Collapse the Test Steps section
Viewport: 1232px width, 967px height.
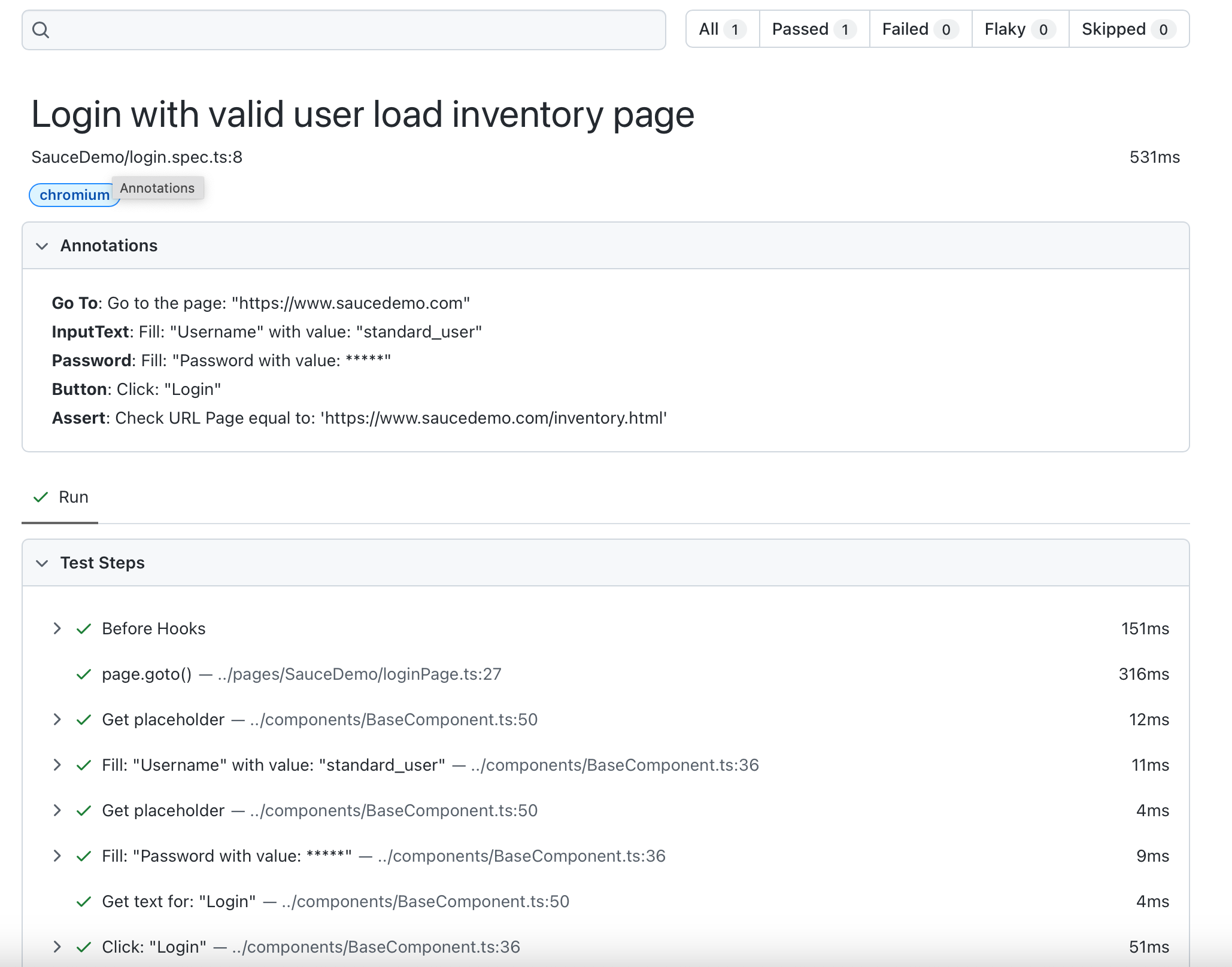[42, 563]
